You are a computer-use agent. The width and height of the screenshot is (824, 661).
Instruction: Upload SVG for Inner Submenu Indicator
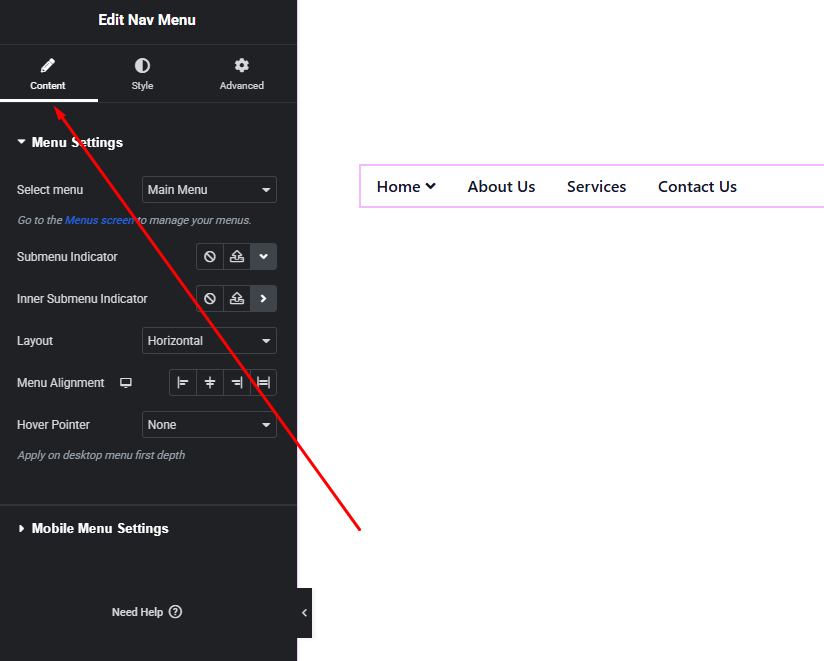tap(237, 299)
